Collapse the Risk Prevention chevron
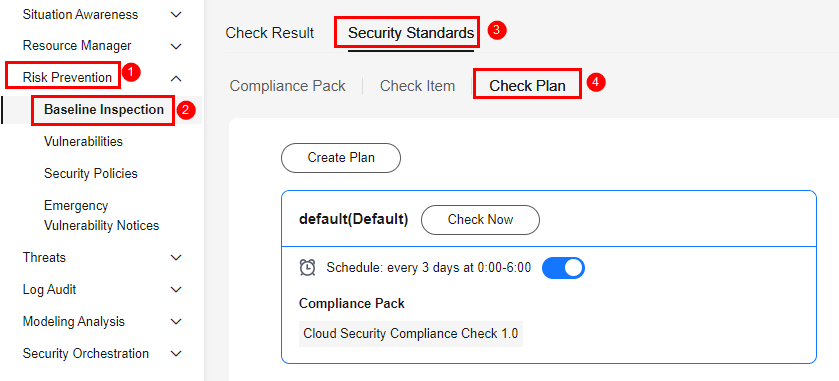Viewport: 839px width, 381px height. click(x=176, y=79)
